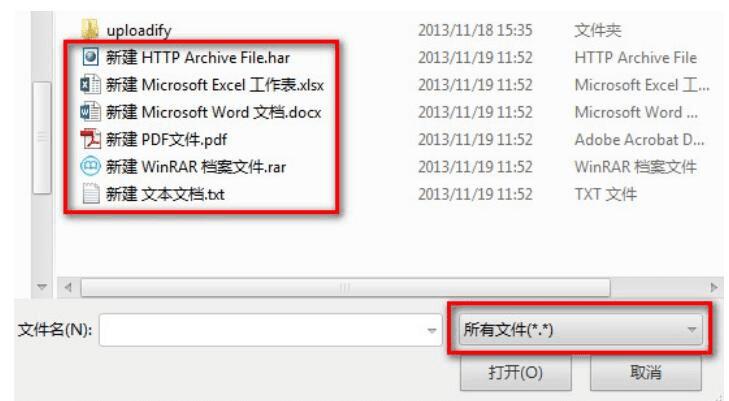Click the 新建 文本文档.txt file icon
Screen dimensions: 729x401
coord(90,194)
